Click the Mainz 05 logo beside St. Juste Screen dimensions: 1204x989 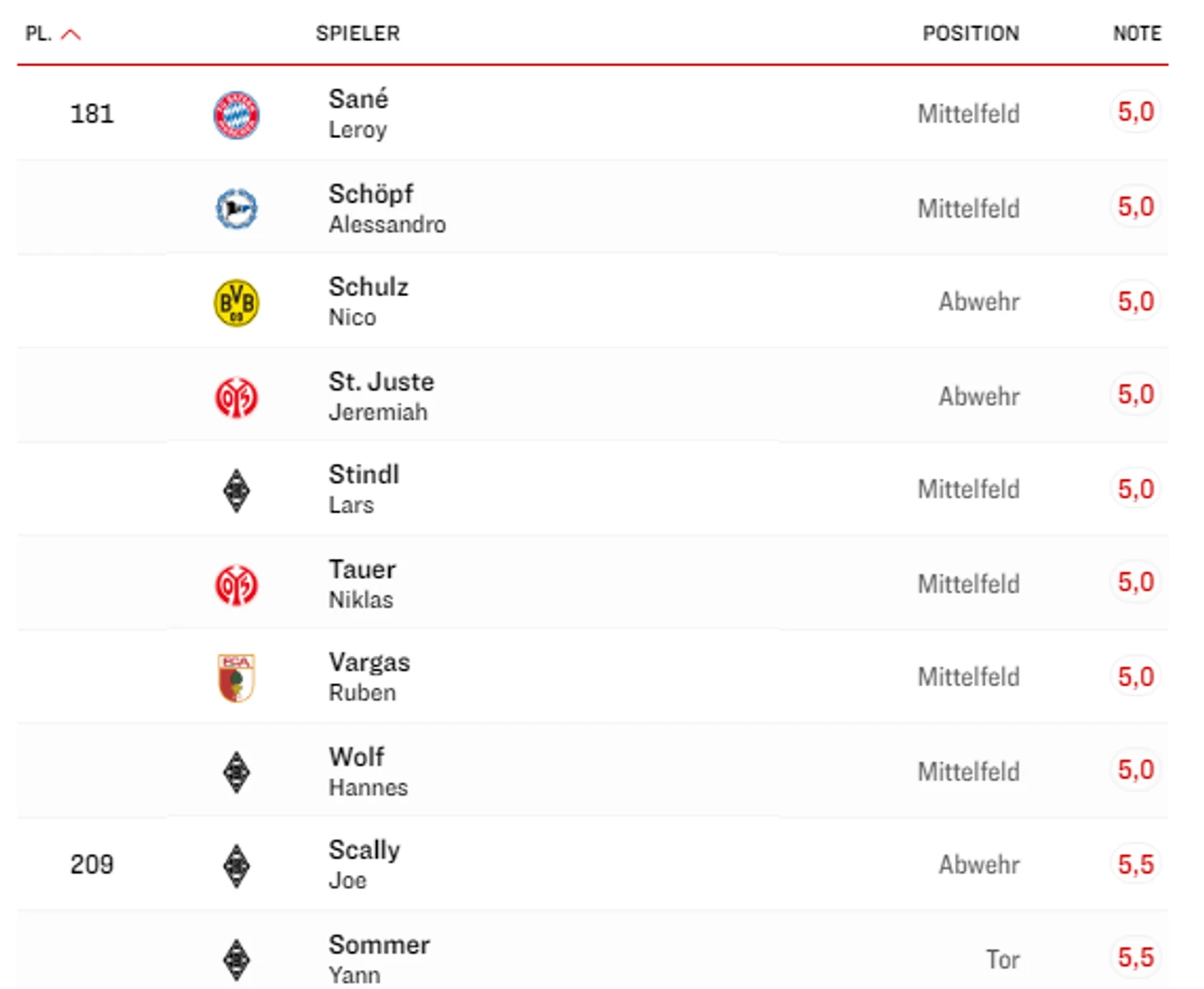(x=237, y=398)
